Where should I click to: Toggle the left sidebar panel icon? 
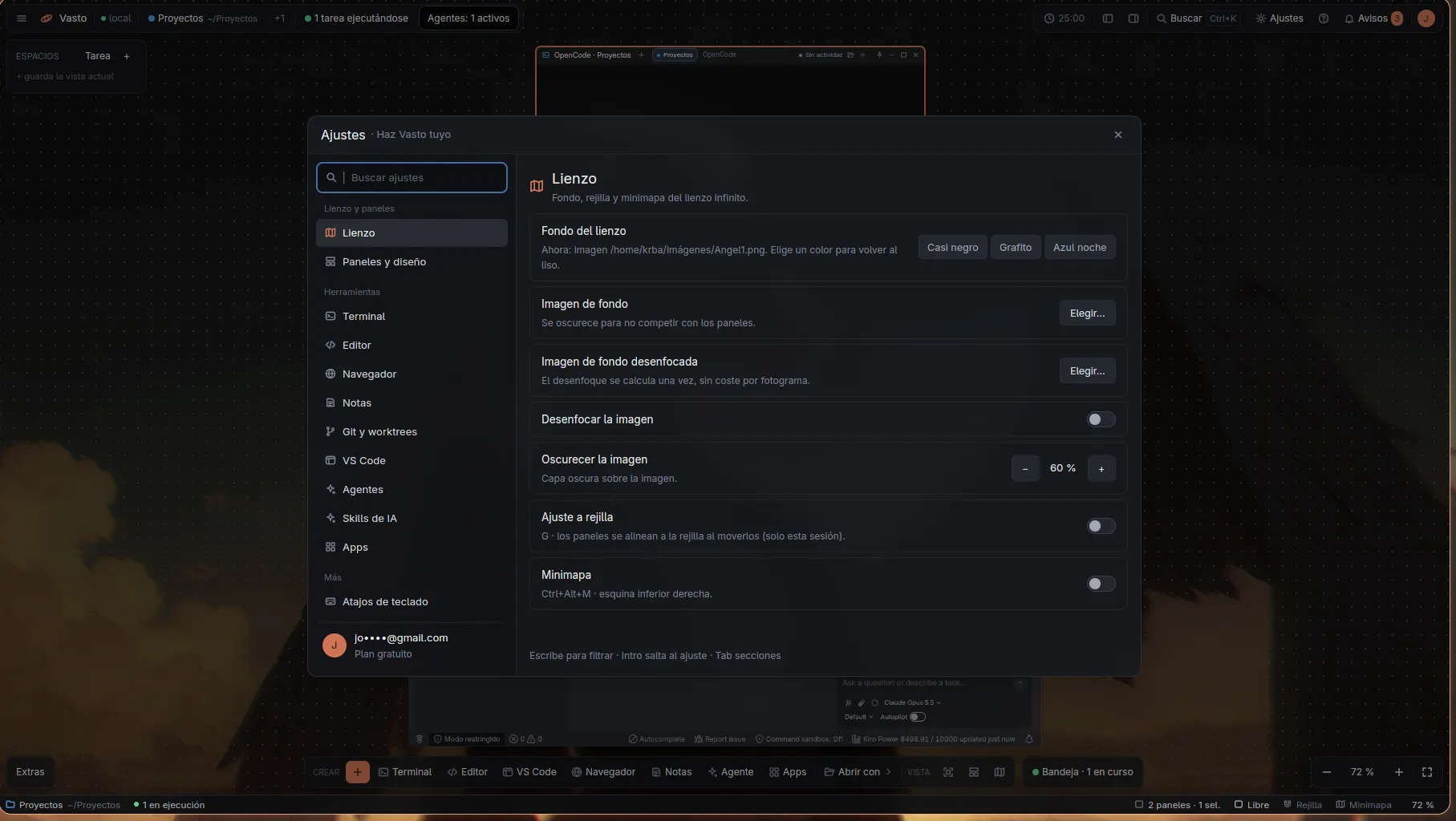point(1108,18)
